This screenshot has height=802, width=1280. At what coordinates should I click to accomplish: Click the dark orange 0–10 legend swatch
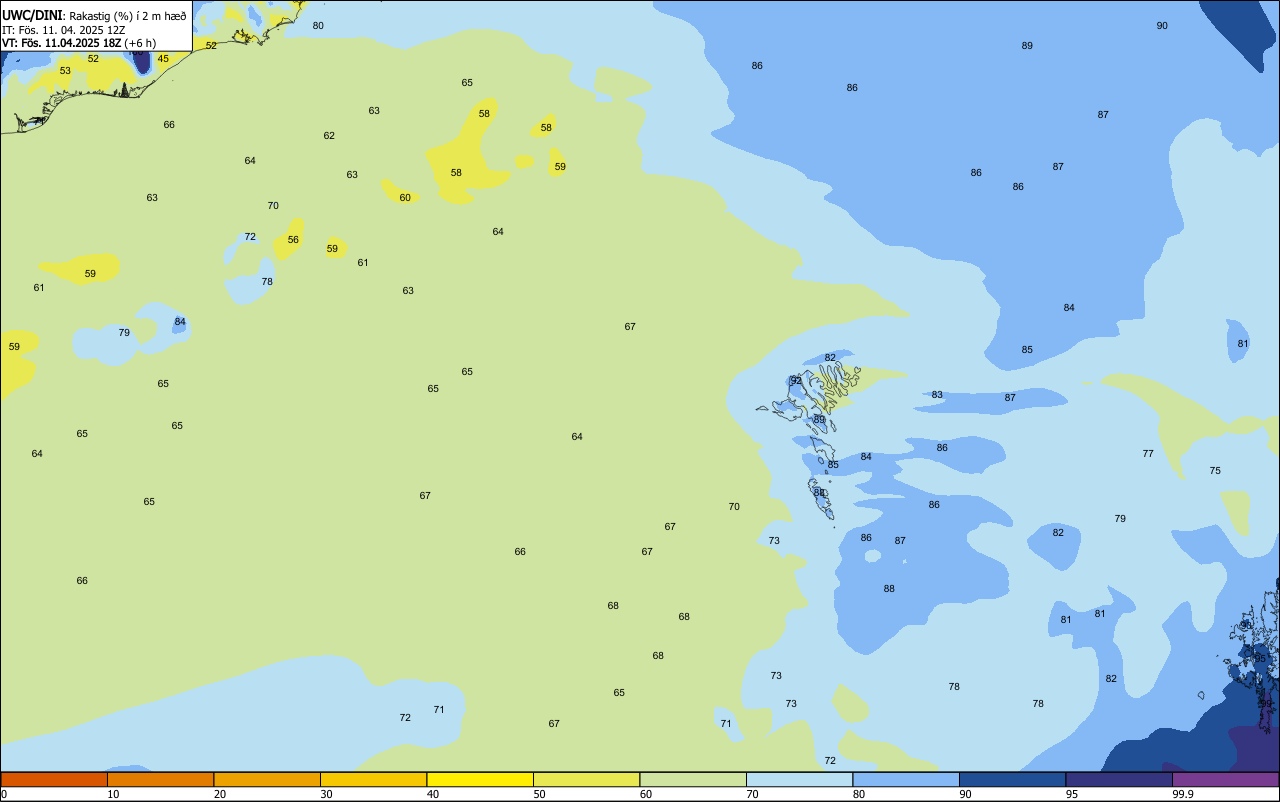[x=54, y=779]
